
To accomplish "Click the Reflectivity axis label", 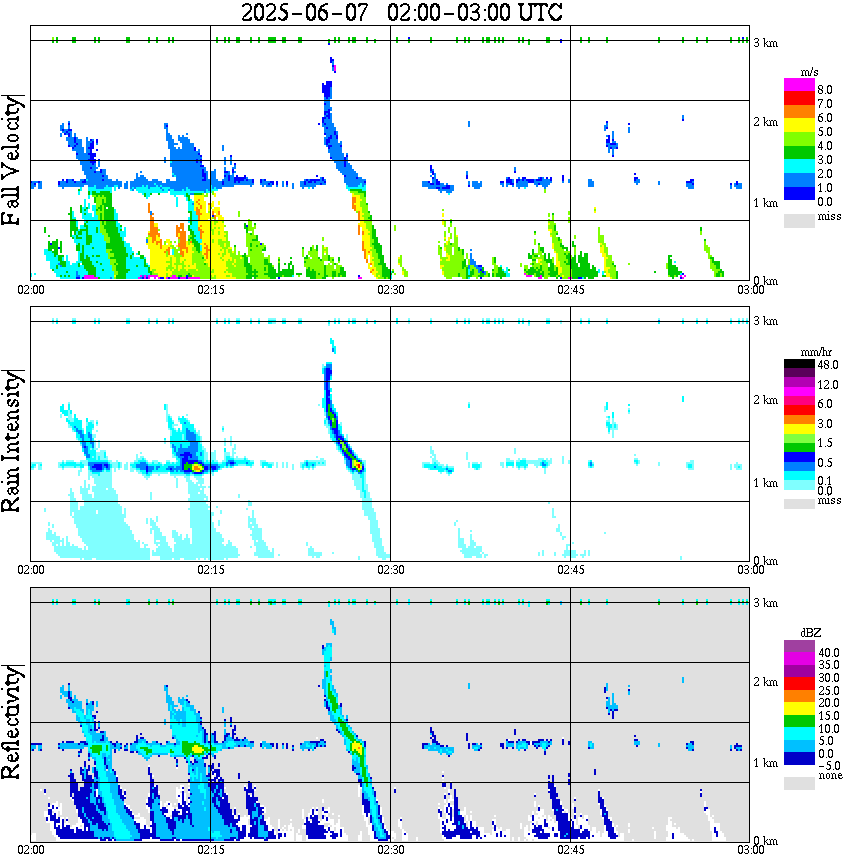I will pyautogui.click(x=12, y=722).
